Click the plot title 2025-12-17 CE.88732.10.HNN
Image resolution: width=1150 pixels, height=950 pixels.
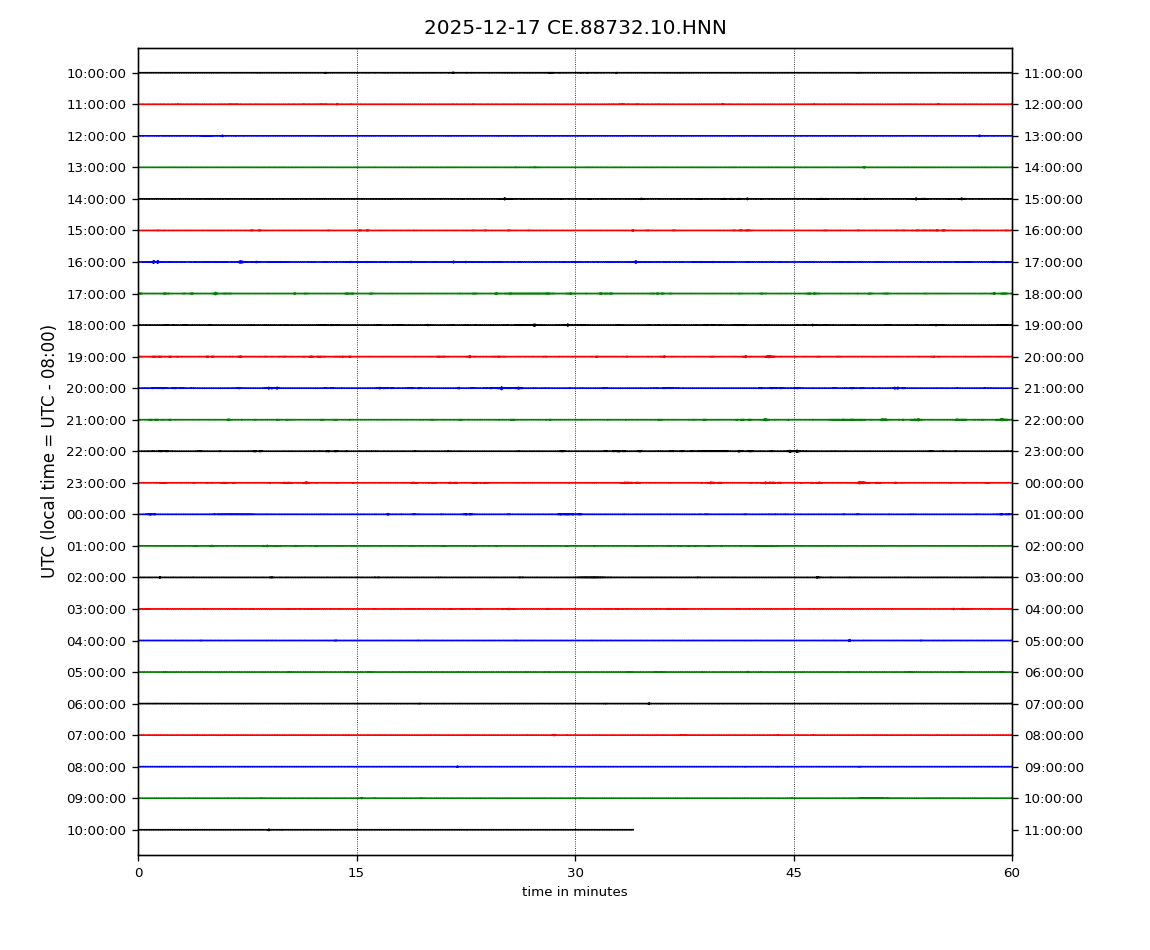tap(575, 28)
